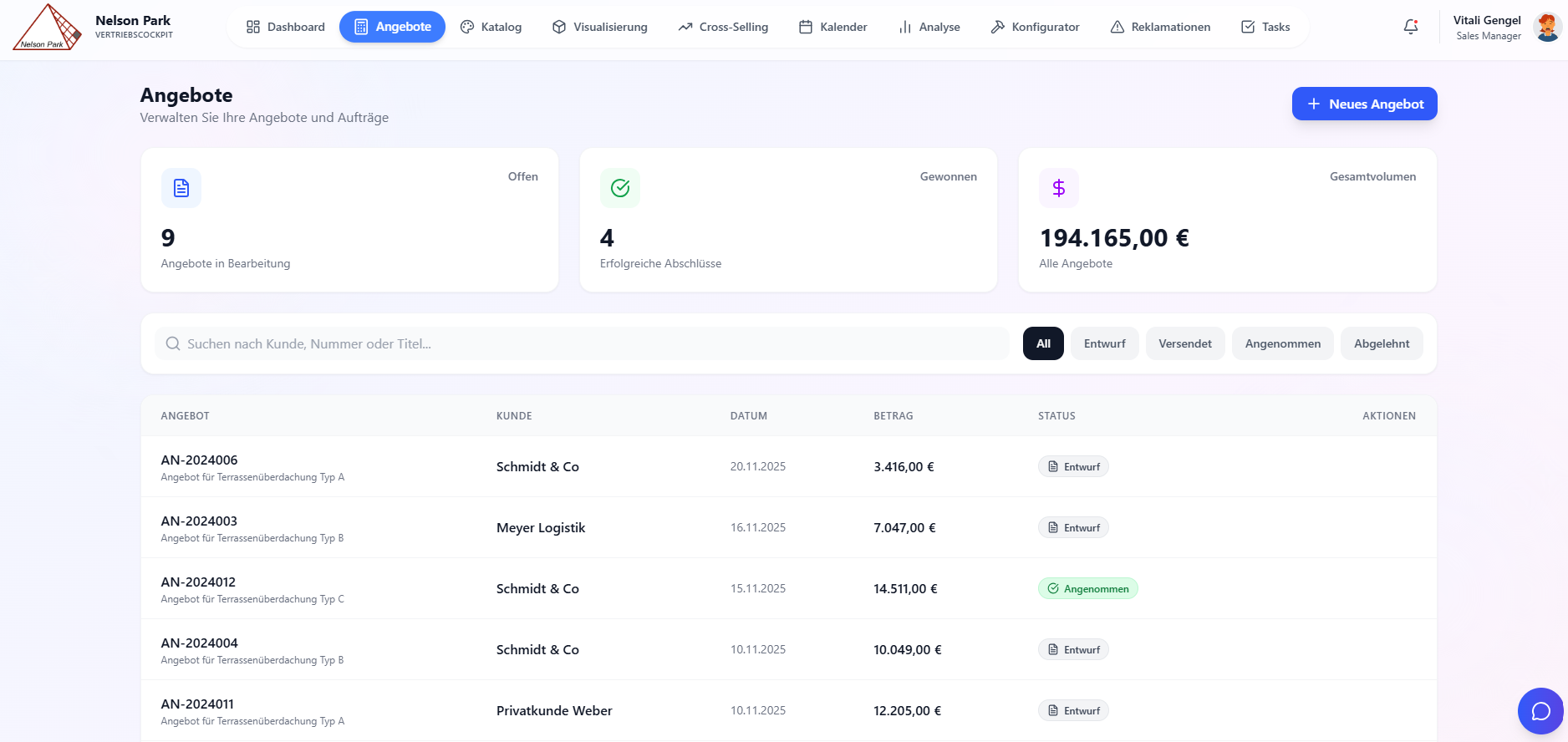
Task: Click the ANGEBOT column header
Action: [185, 415]
